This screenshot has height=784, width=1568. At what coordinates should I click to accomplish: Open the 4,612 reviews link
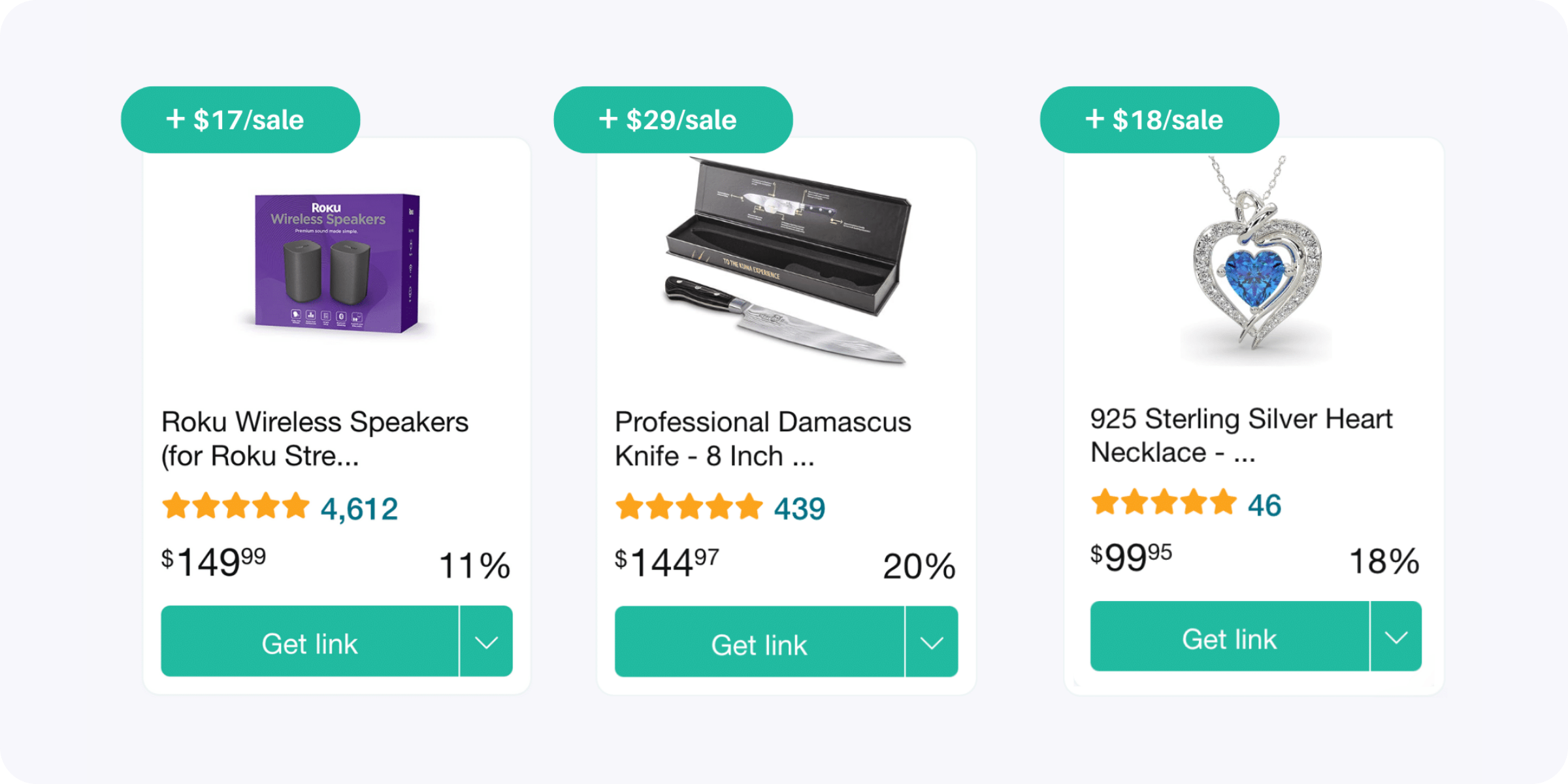357,506
